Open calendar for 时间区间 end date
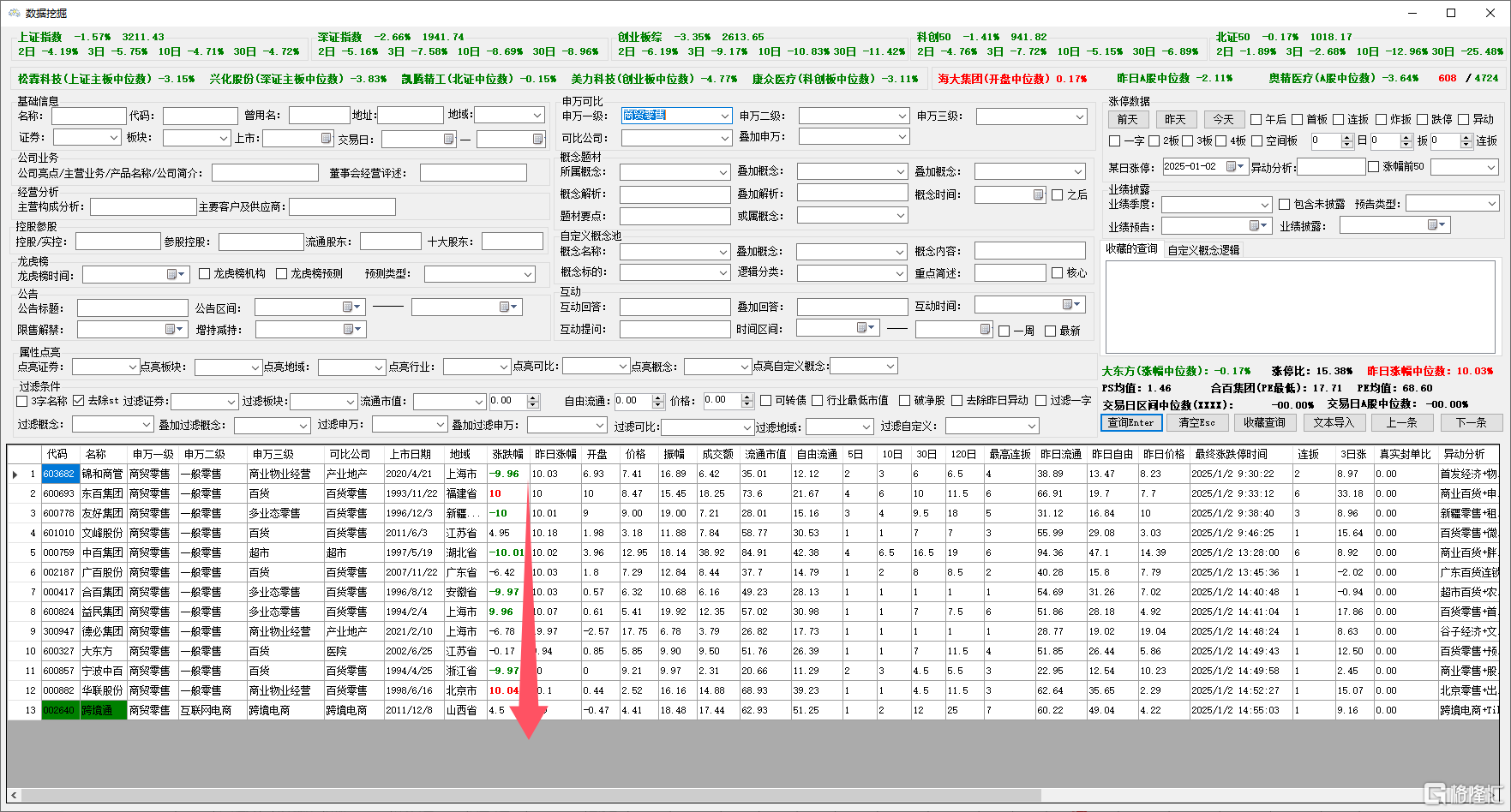Image resolution: width=1511 pixels, height=812 pixels. (x=986, y=329)
